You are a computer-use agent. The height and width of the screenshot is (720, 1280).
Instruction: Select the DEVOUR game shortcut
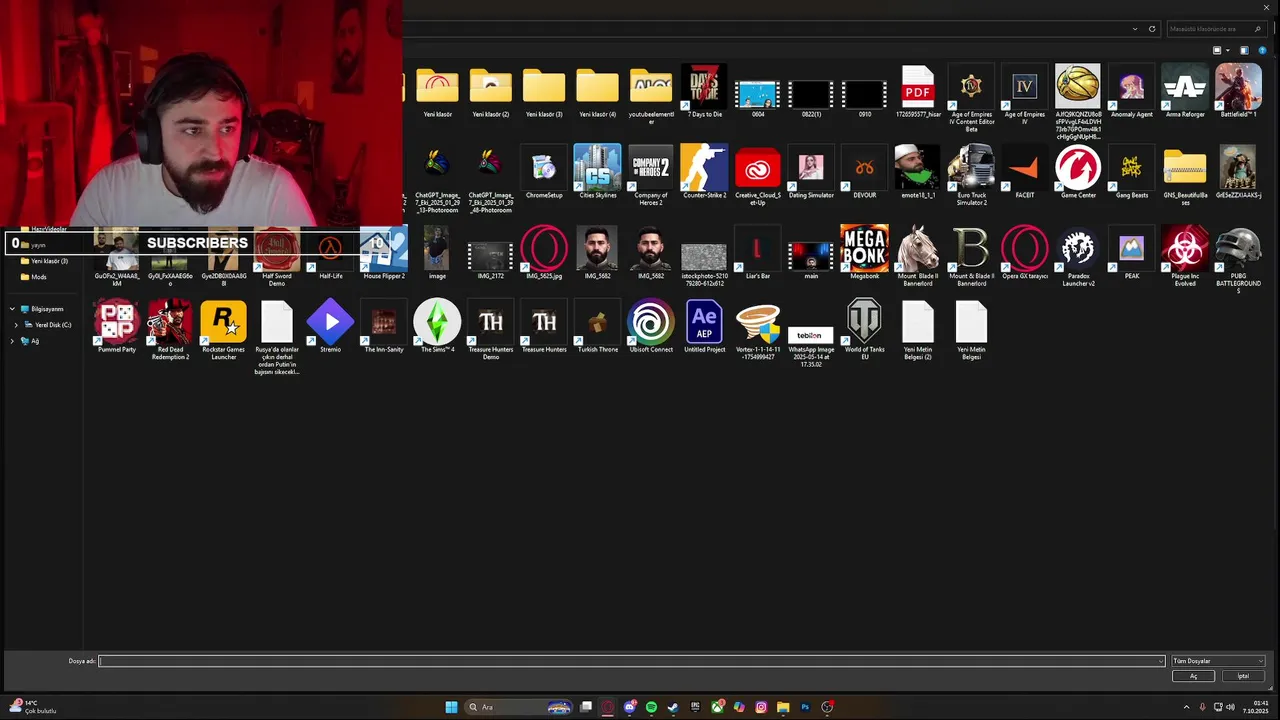click(864, 172)
